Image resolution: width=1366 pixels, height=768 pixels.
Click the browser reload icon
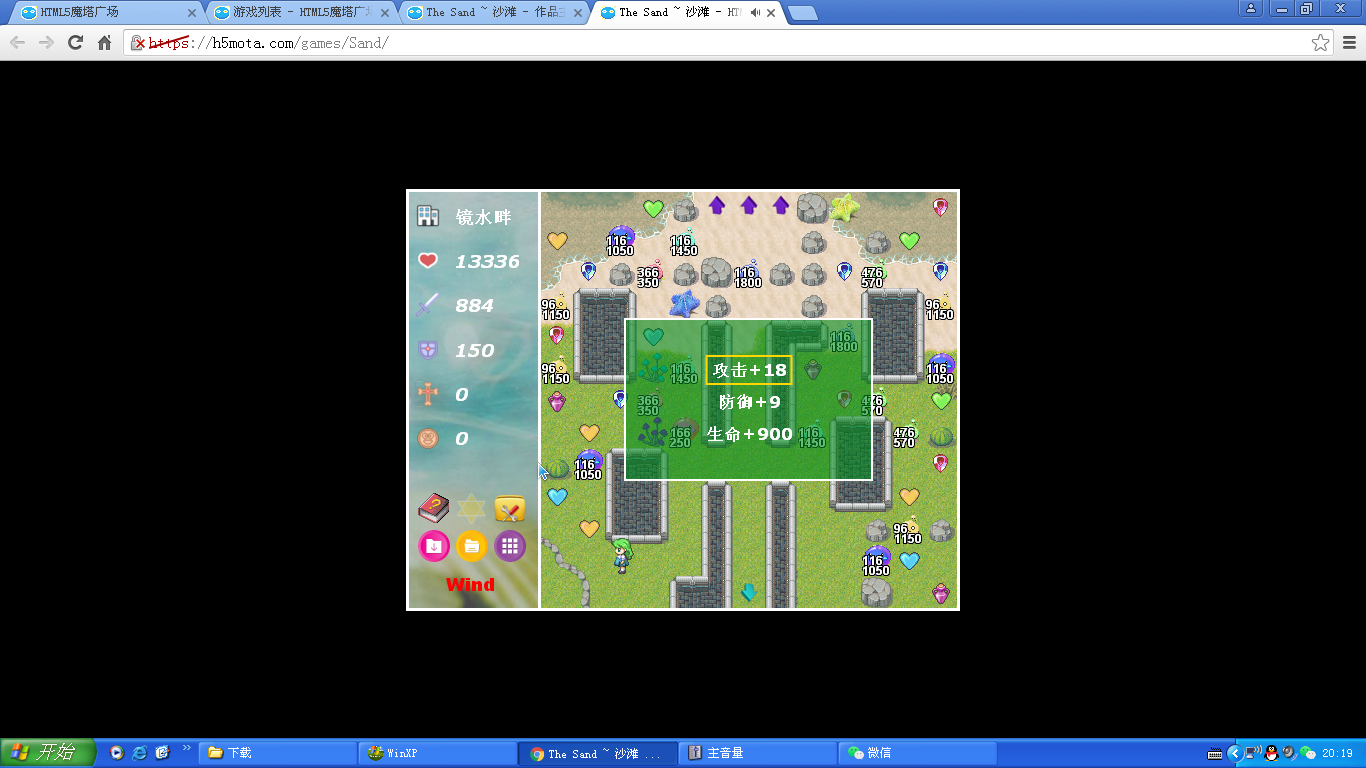pos(75,43)
